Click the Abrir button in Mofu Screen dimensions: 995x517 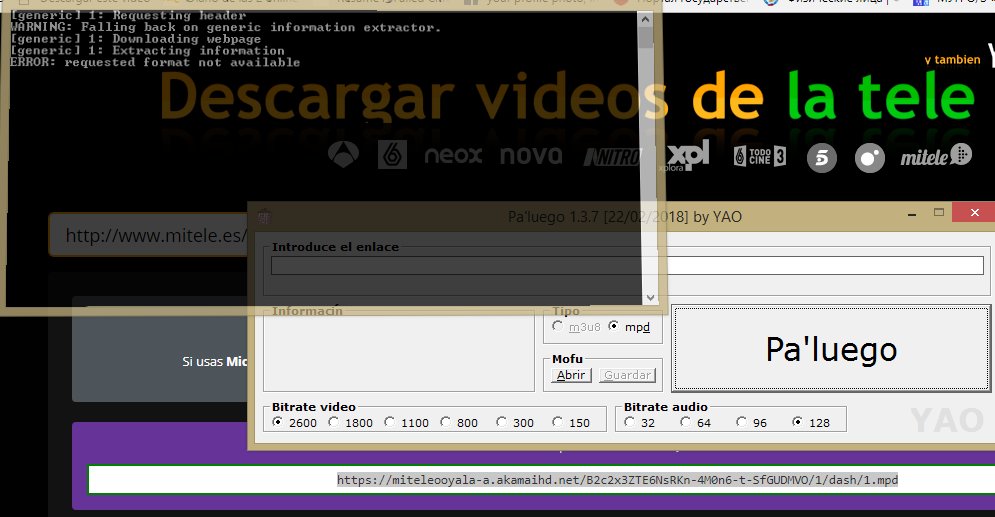571,375
